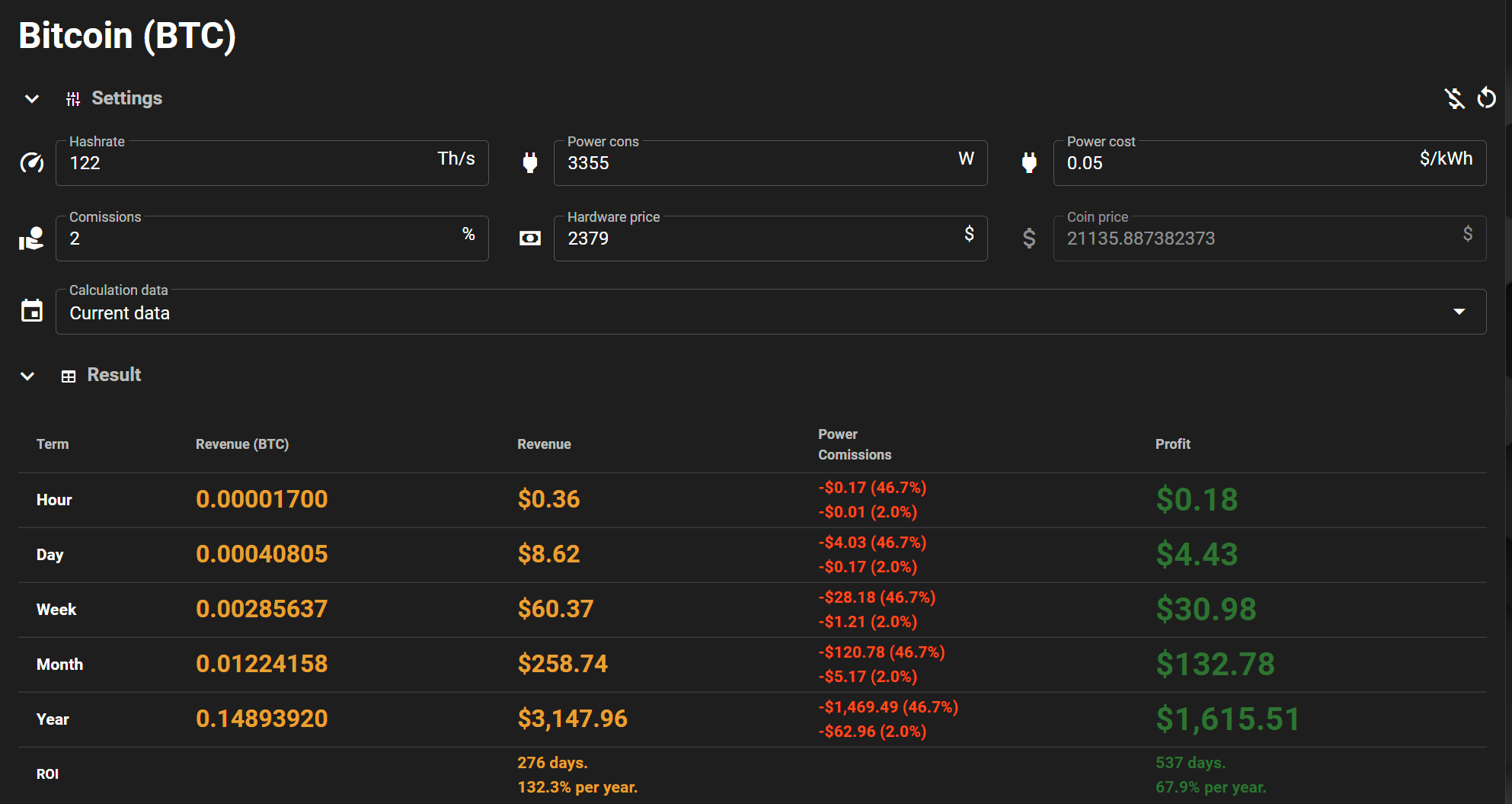Image resolution: width=1512 pixels, height=804 pixels.
Task: Reset settings with the circular arrow icon
Action: [x=1487, y=98]
